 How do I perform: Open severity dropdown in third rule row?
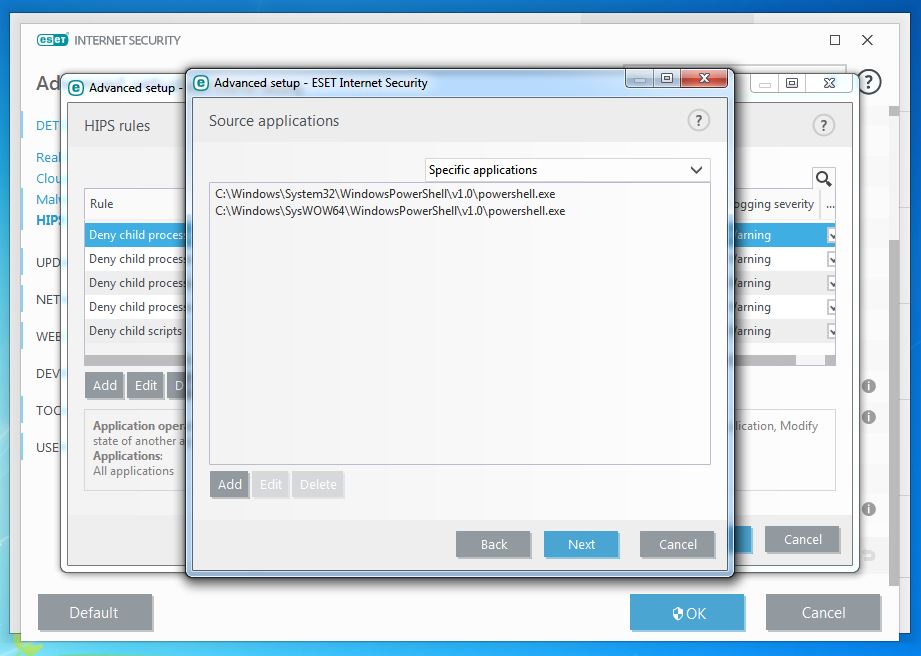tap(831, 283)
